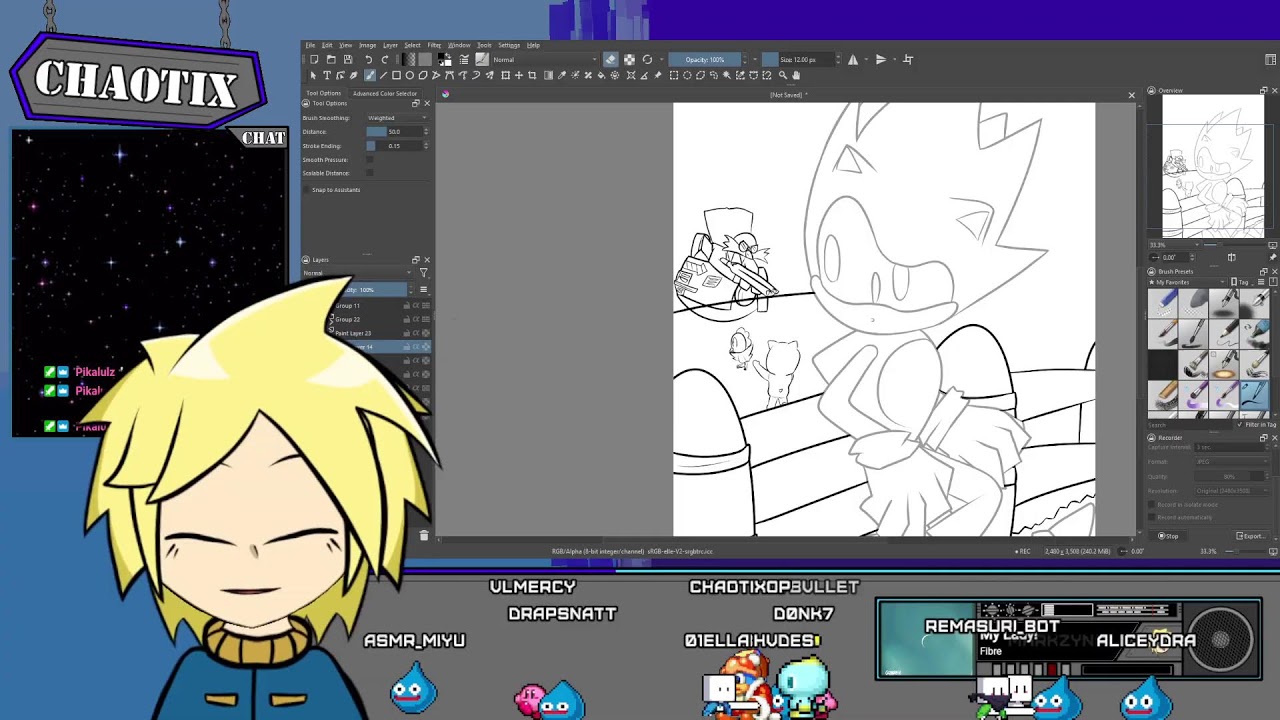Switch to Tool Options tab
This screenshot has height=720, width=1280.
click(323, 93)
